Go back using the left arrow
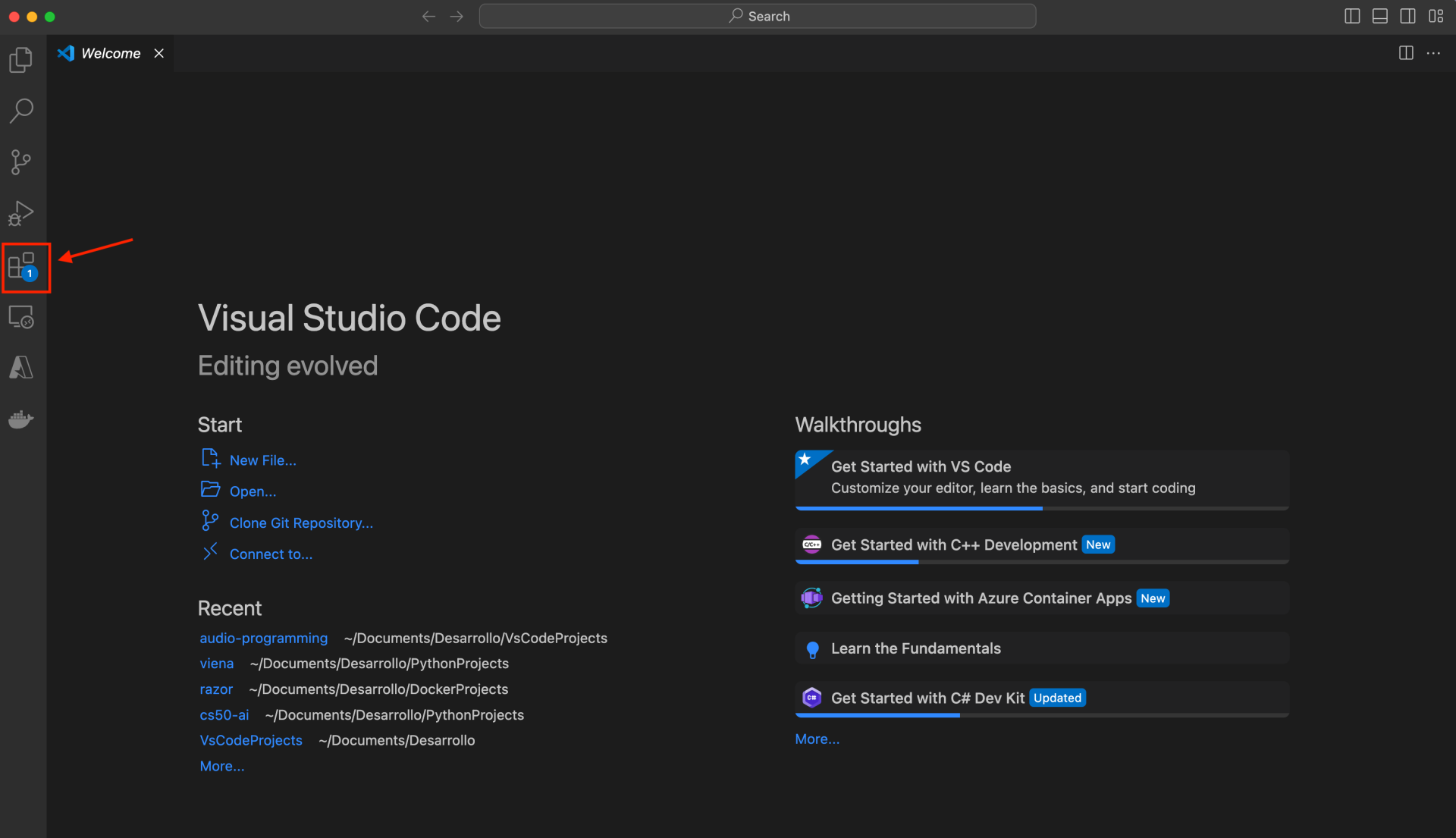Image resolution: width=1456 pixels, height=838 pixels. pyautogui.click(x=428, y=16)
